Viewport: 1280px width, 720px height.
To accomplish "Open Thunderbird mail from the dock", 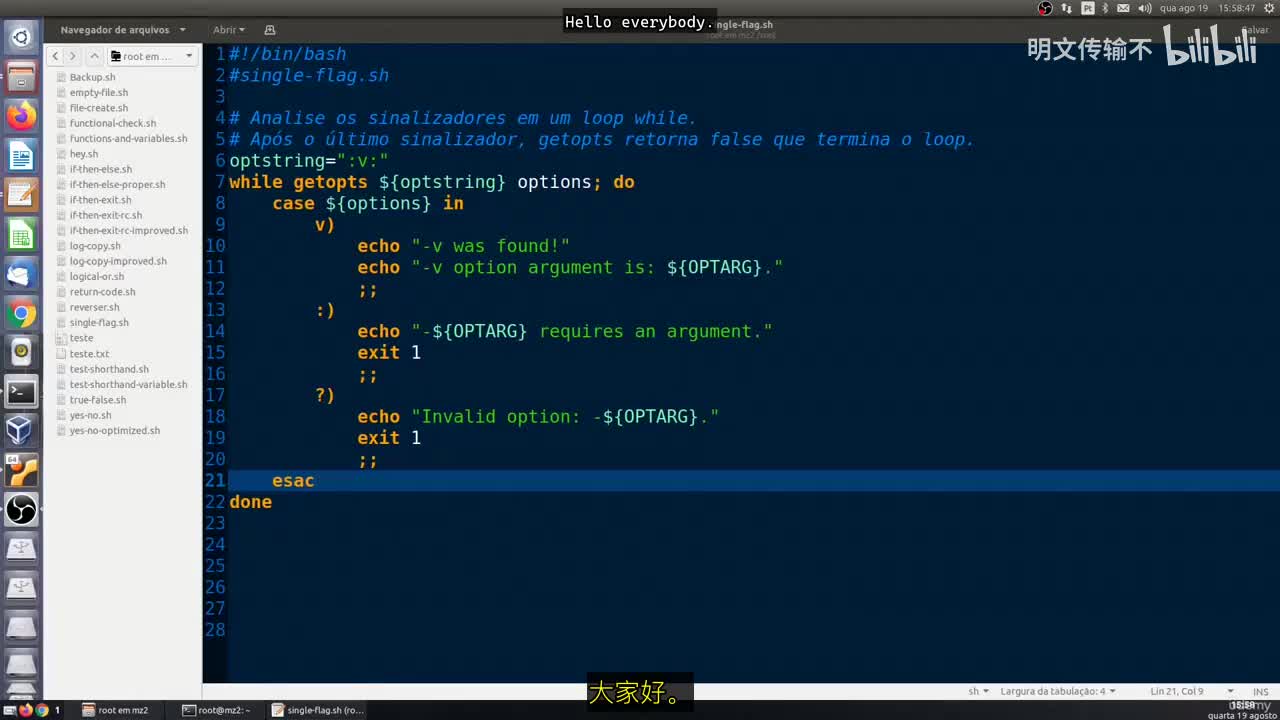I will (21, 274).
